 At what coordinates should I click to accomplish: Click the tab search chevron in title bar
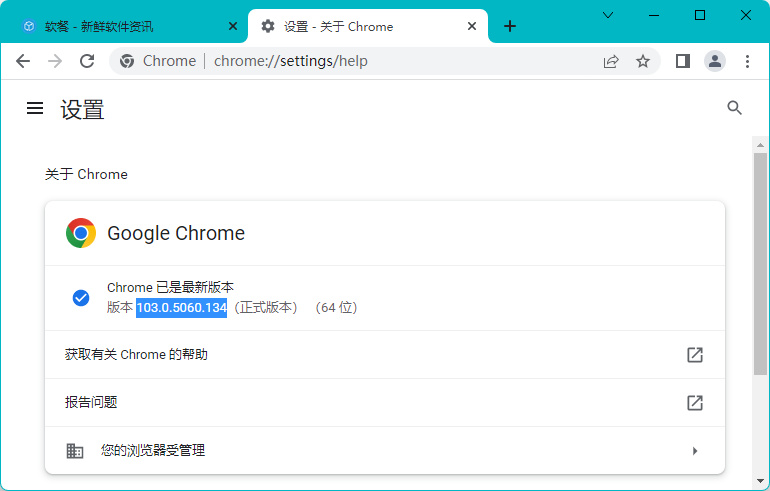tap(607, 15)
